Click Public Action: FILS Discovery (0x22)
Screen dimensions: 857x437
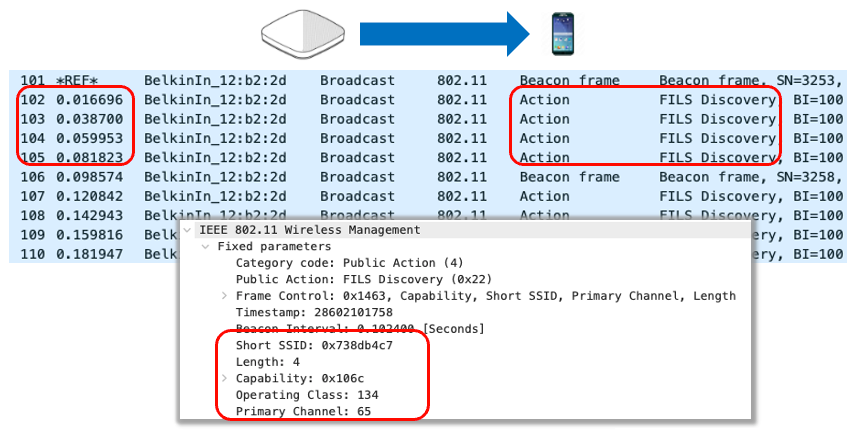[364, 279]
